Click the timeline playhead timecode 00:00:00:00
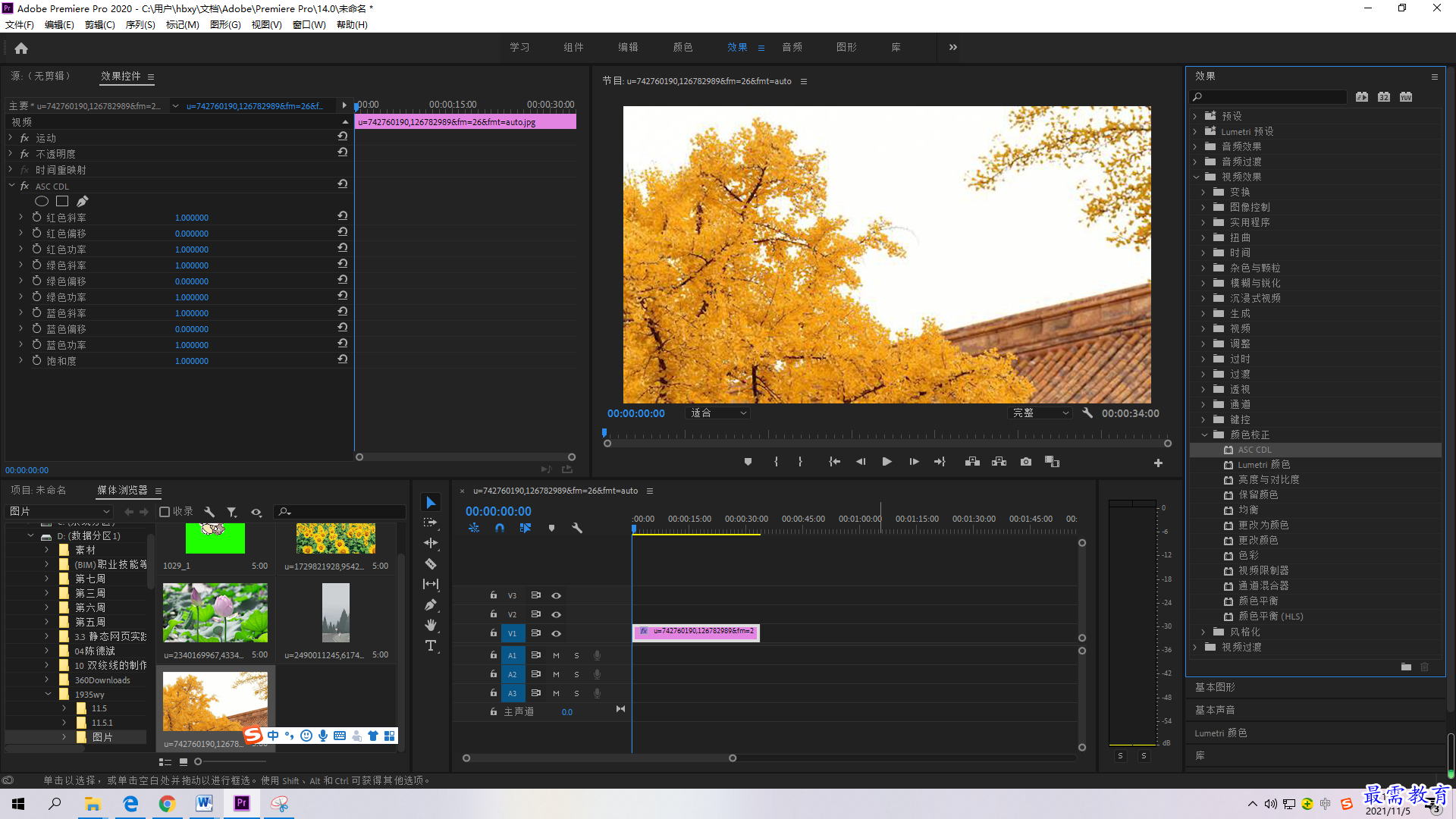 pyautogui.click(x=498, y=511)
